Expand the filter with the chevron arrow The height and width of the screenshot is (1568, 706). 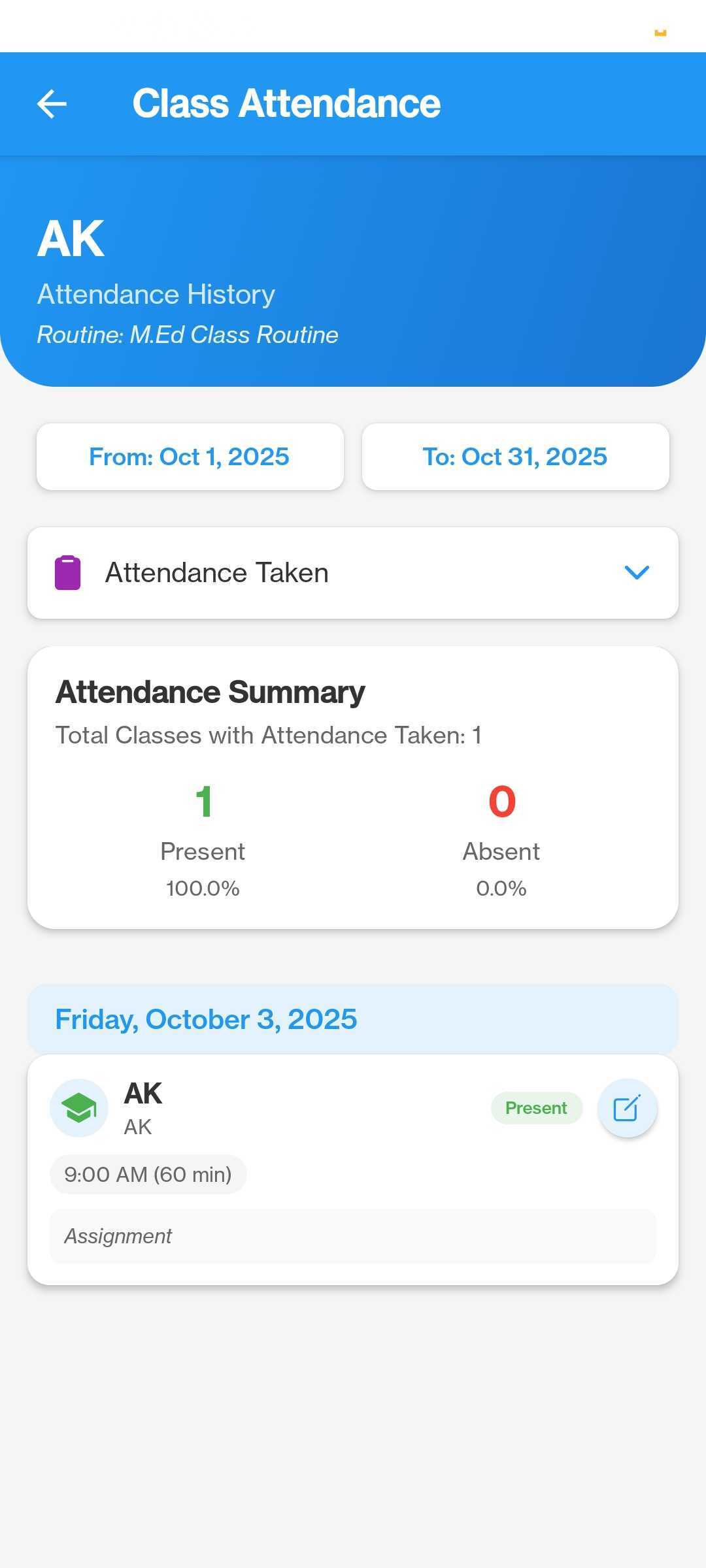pos(637,573)
